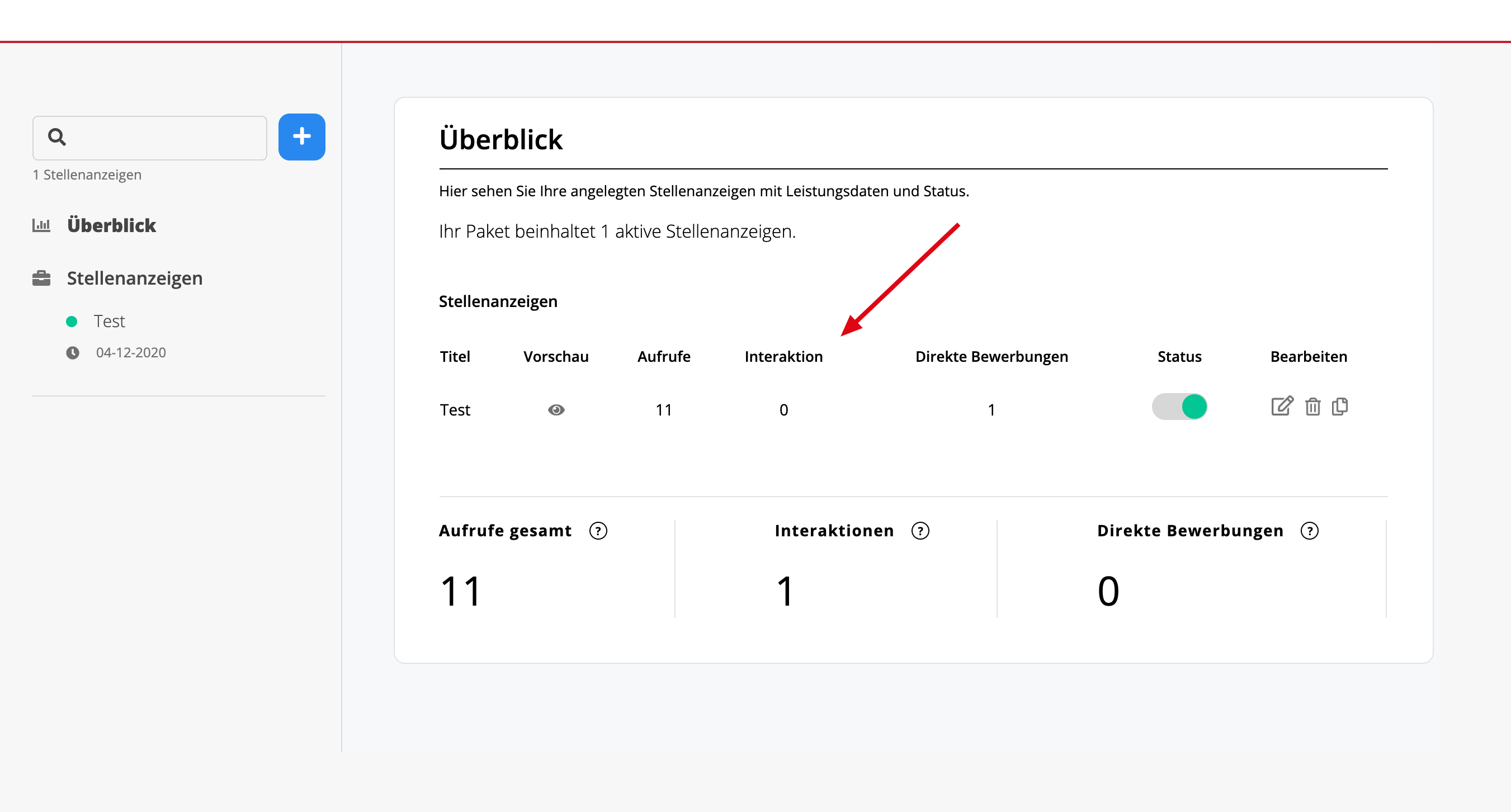Click the Direkte Bewerbungen value 1 in row
The height and width of the screenshot is (812, 1511).
pos(991,410)
